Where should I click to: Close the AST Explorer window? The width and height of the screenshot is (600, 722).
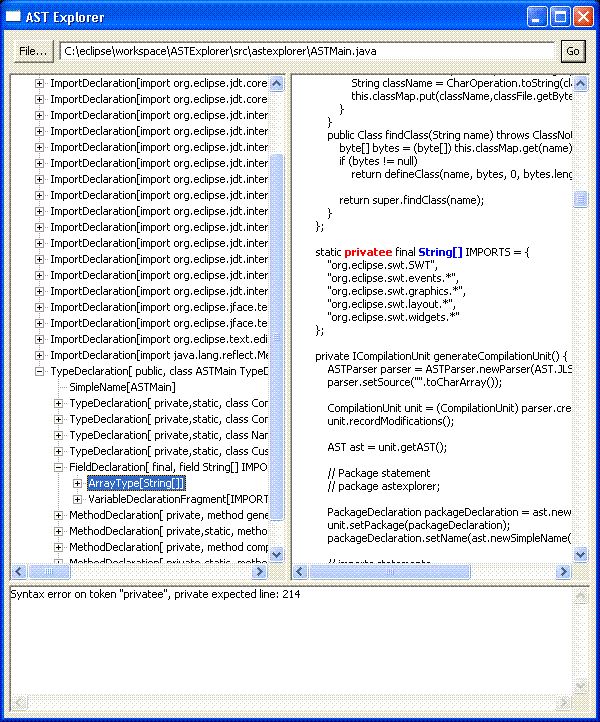pyautogui.click(x=583, y=17)
